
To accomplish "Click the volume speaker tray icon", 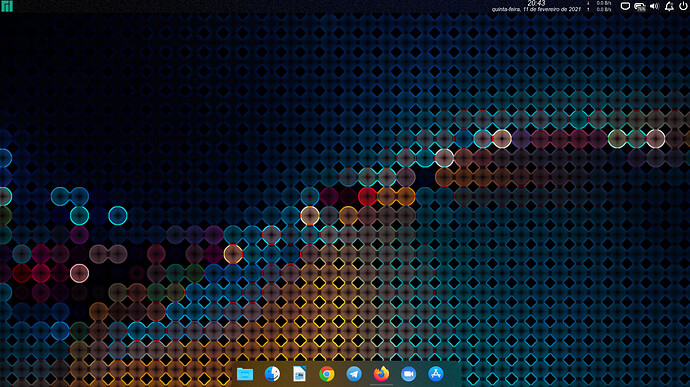I will (654, 6).
